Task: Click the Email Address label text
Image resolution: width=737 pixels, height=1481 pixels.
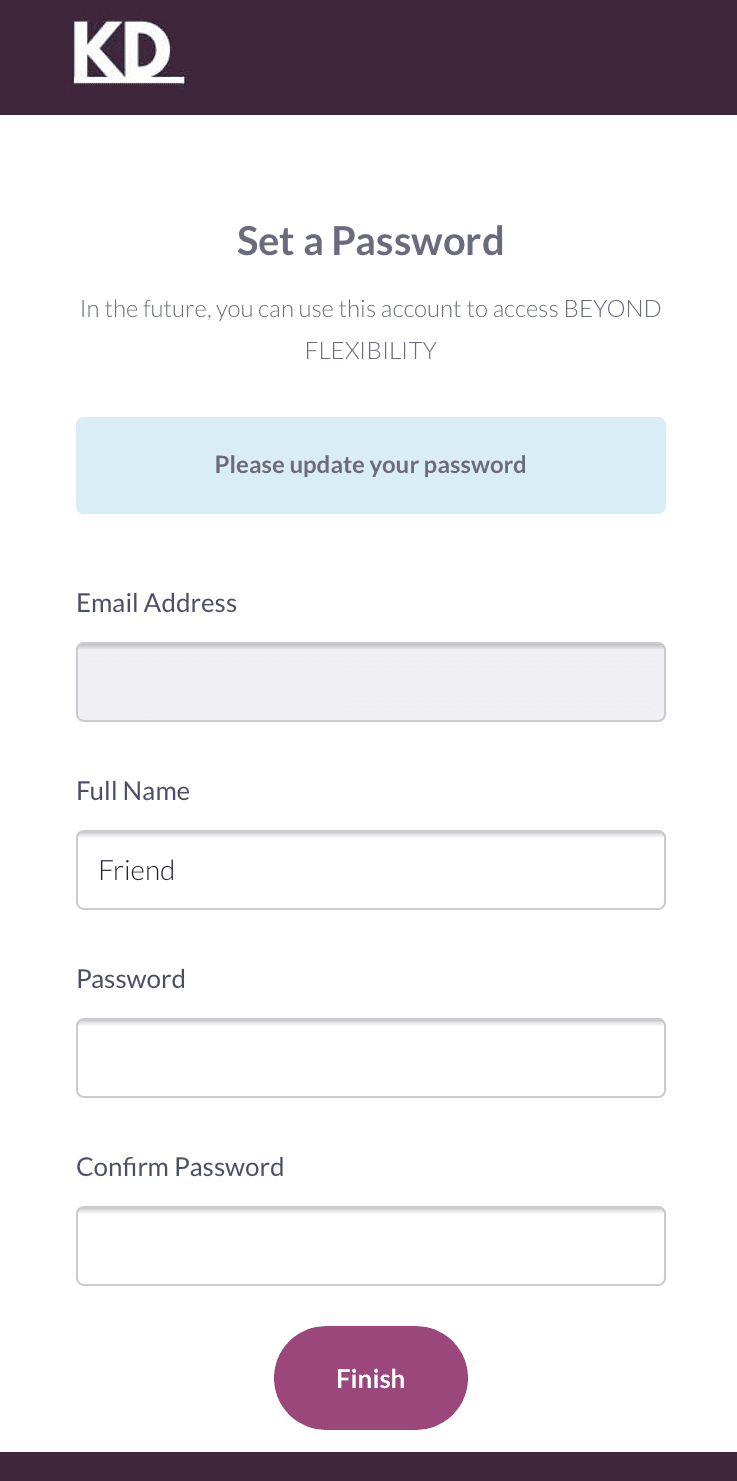Action: point(156,603)
